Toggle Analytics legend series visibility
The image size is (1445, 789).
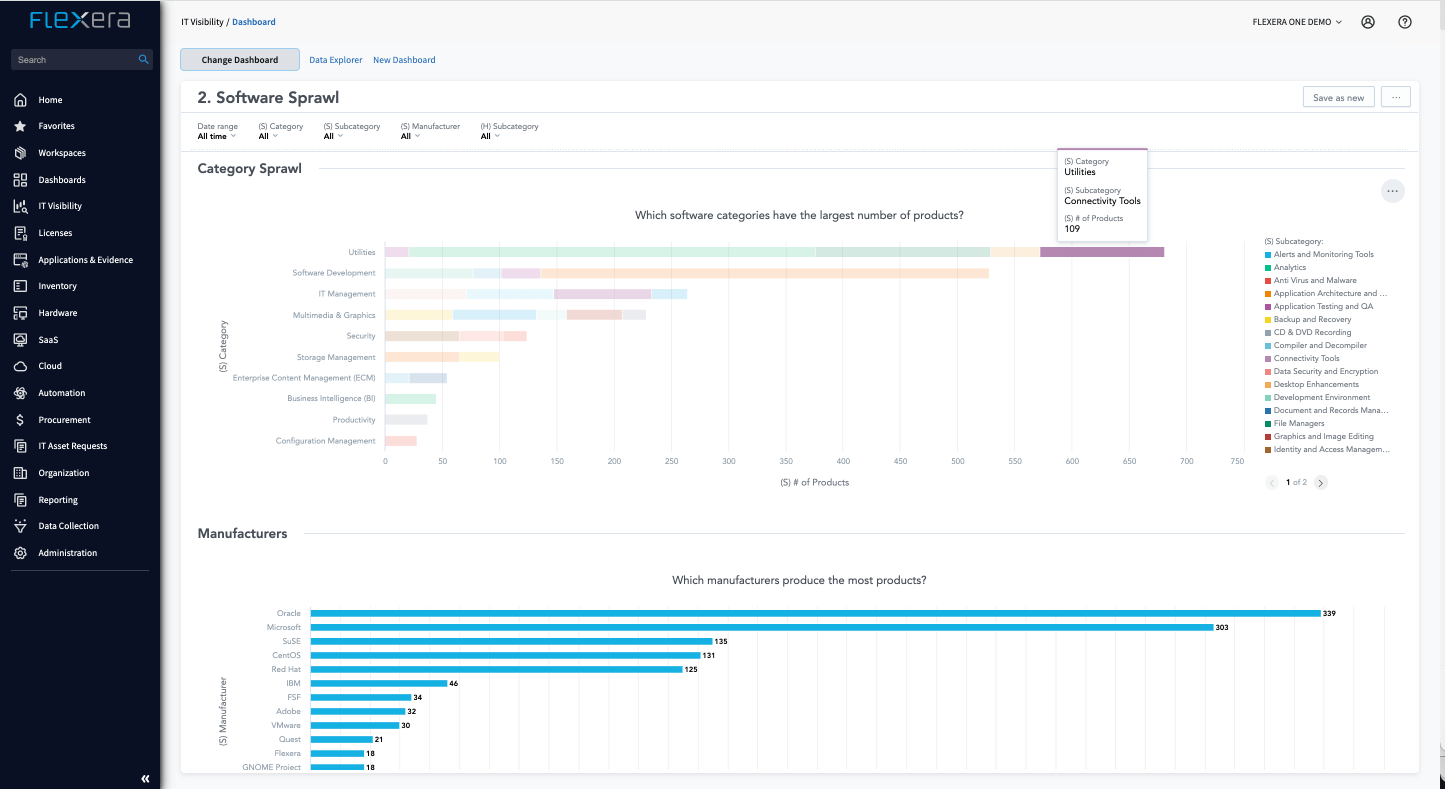[1289, 268]
